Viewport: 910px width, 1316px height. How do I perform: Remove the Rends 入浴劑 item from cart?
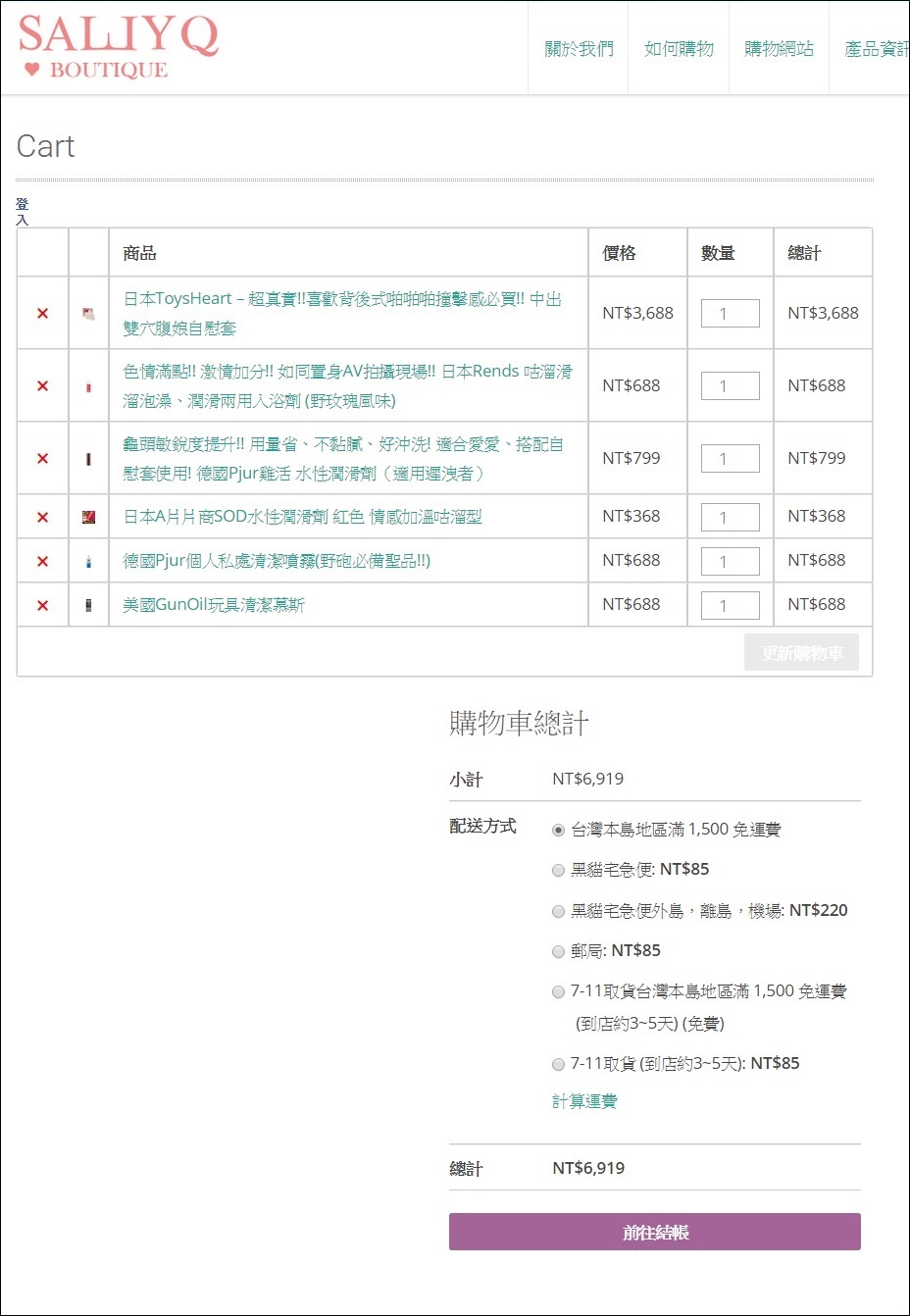(42, 386)
